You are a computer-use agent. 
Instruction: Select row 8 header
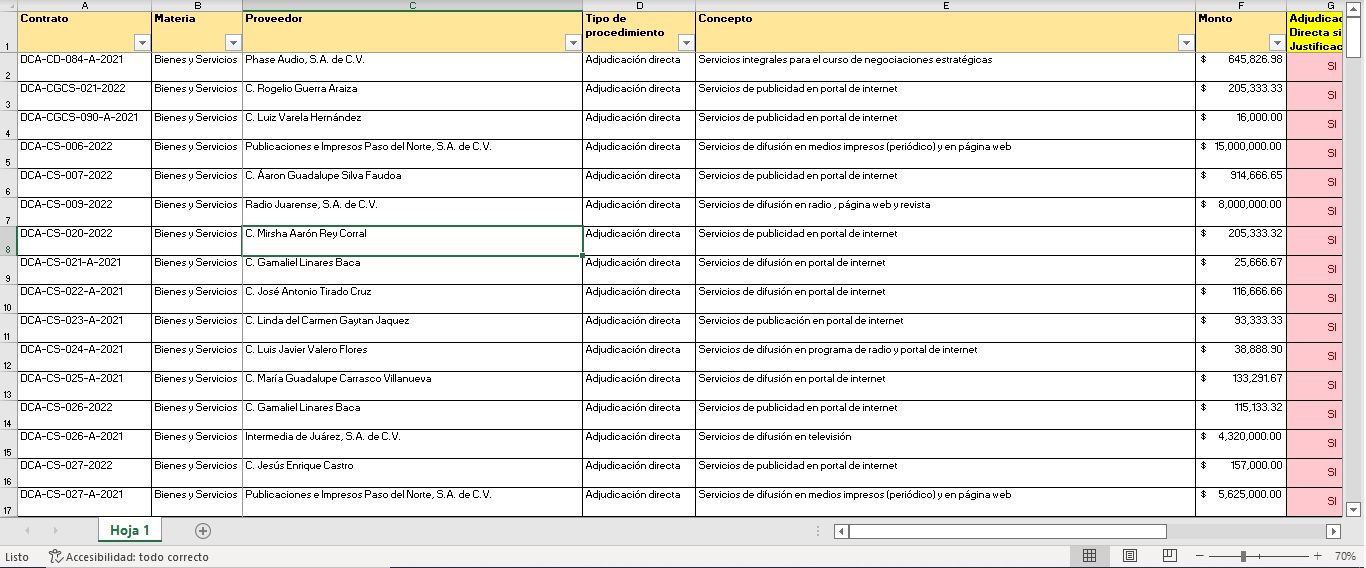tap(8, 241)
